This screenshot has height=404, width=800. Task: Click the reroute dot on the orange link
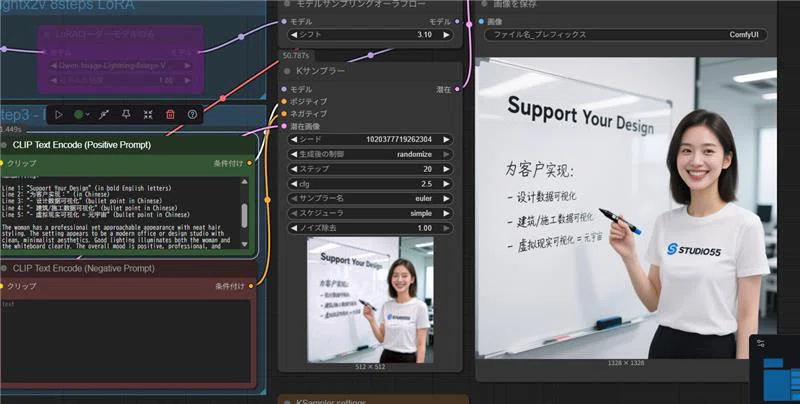point(266,199)
